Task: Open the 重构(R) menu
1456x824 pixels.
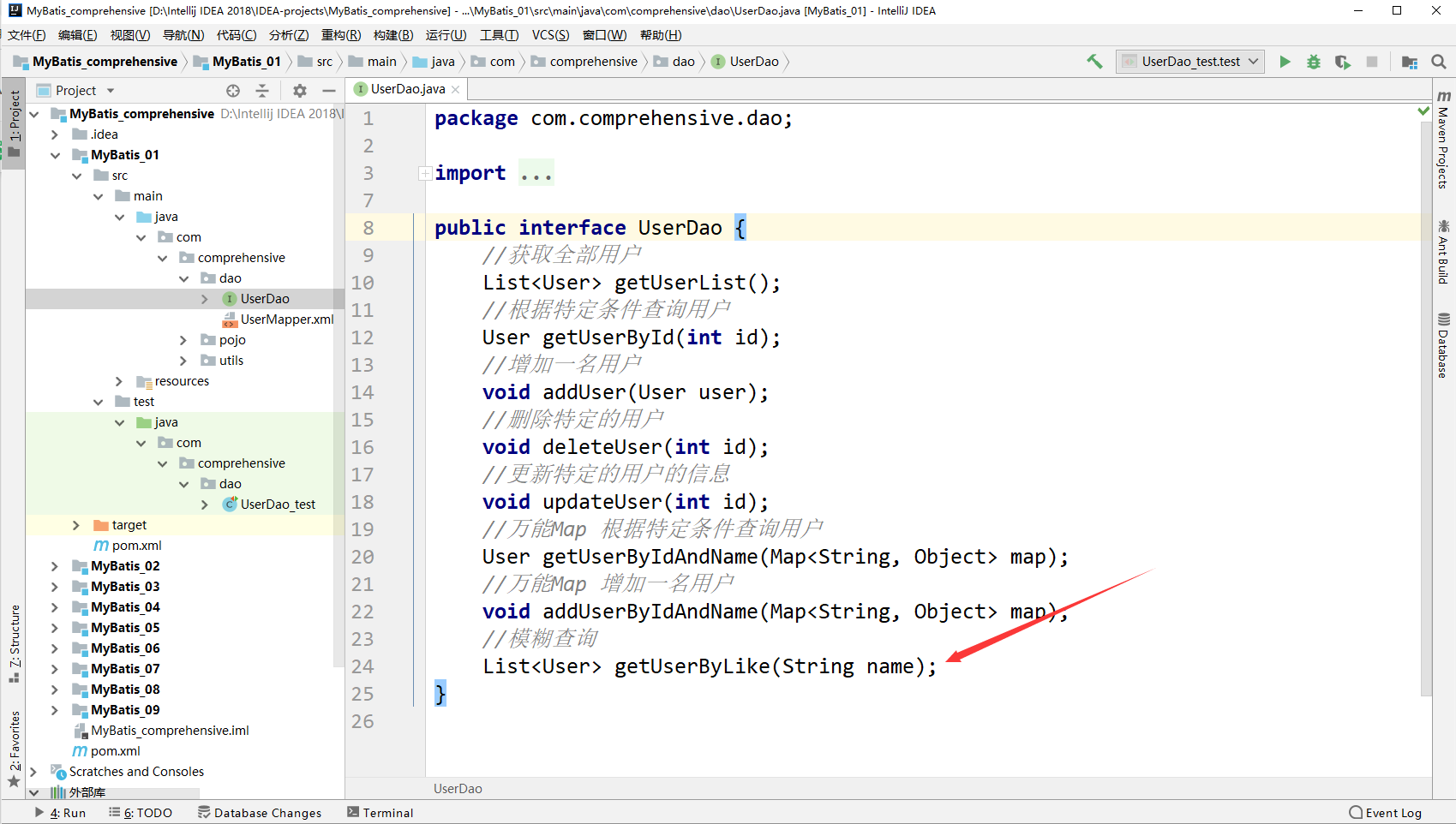Action: [341, 35]
